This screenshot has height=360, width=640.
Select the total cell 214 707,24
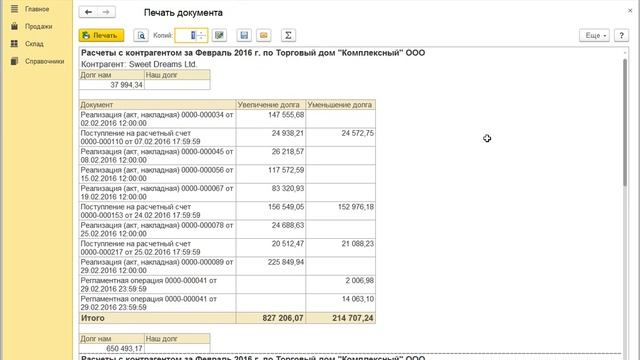click(x=340, y=318)
